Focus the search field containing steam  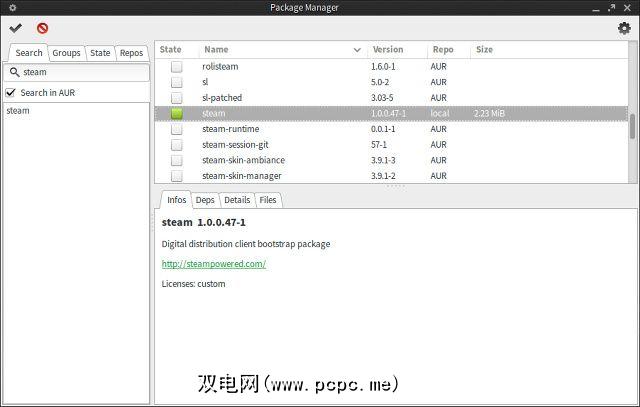[77, 72]
